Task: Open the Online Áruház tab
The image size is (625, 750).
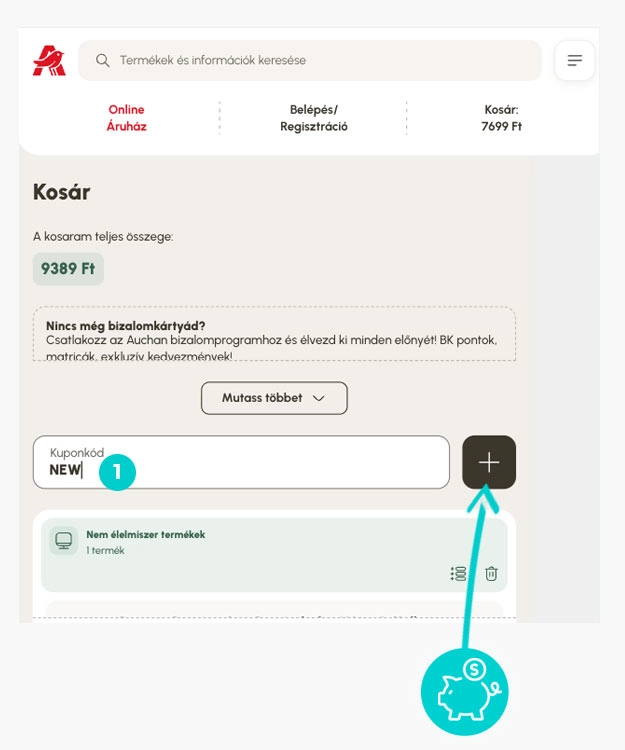Action: coord(126,118)
